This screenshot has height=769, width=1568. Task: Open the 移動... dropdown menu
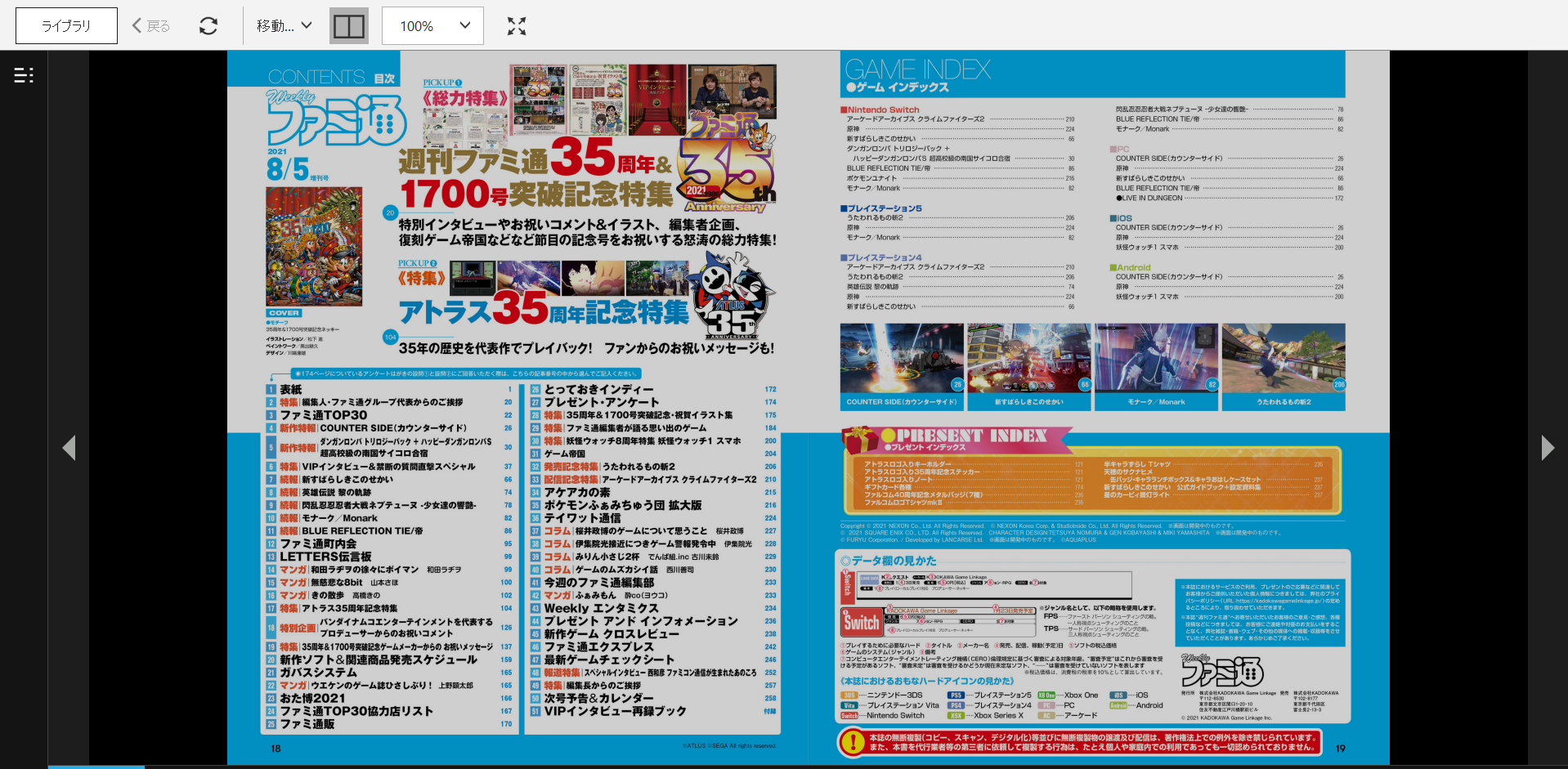click(284, 26)
